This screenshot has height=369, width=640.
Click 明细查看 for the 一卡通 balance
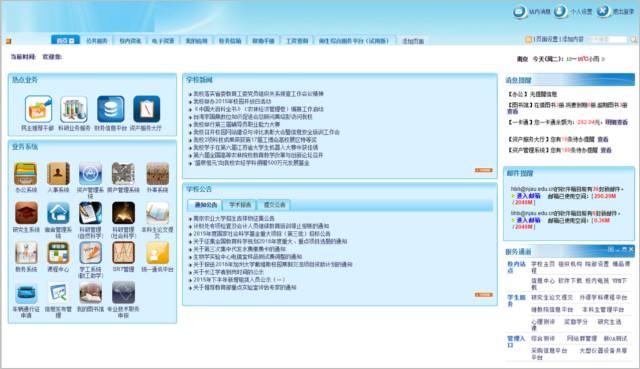click(616, 122)
